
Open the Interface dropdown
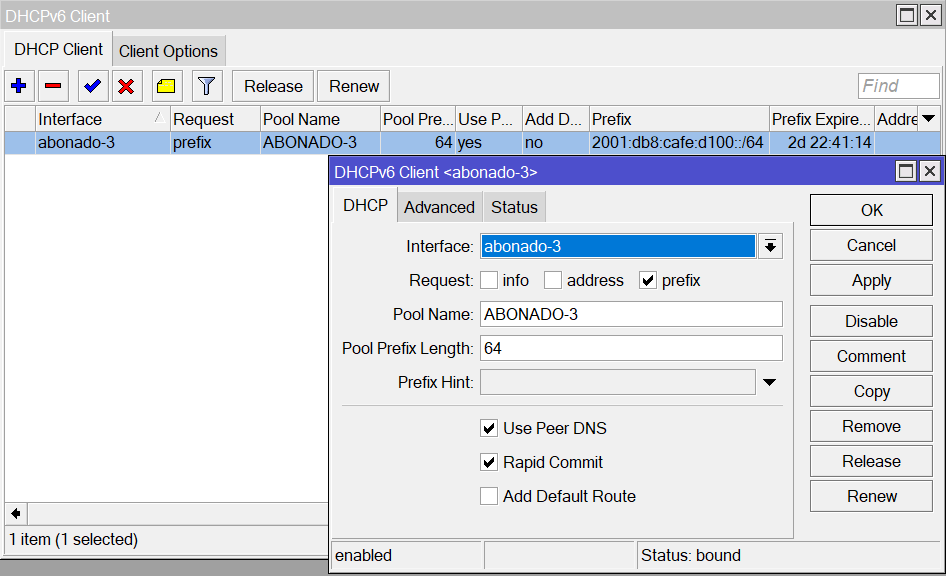pos(768,244)
